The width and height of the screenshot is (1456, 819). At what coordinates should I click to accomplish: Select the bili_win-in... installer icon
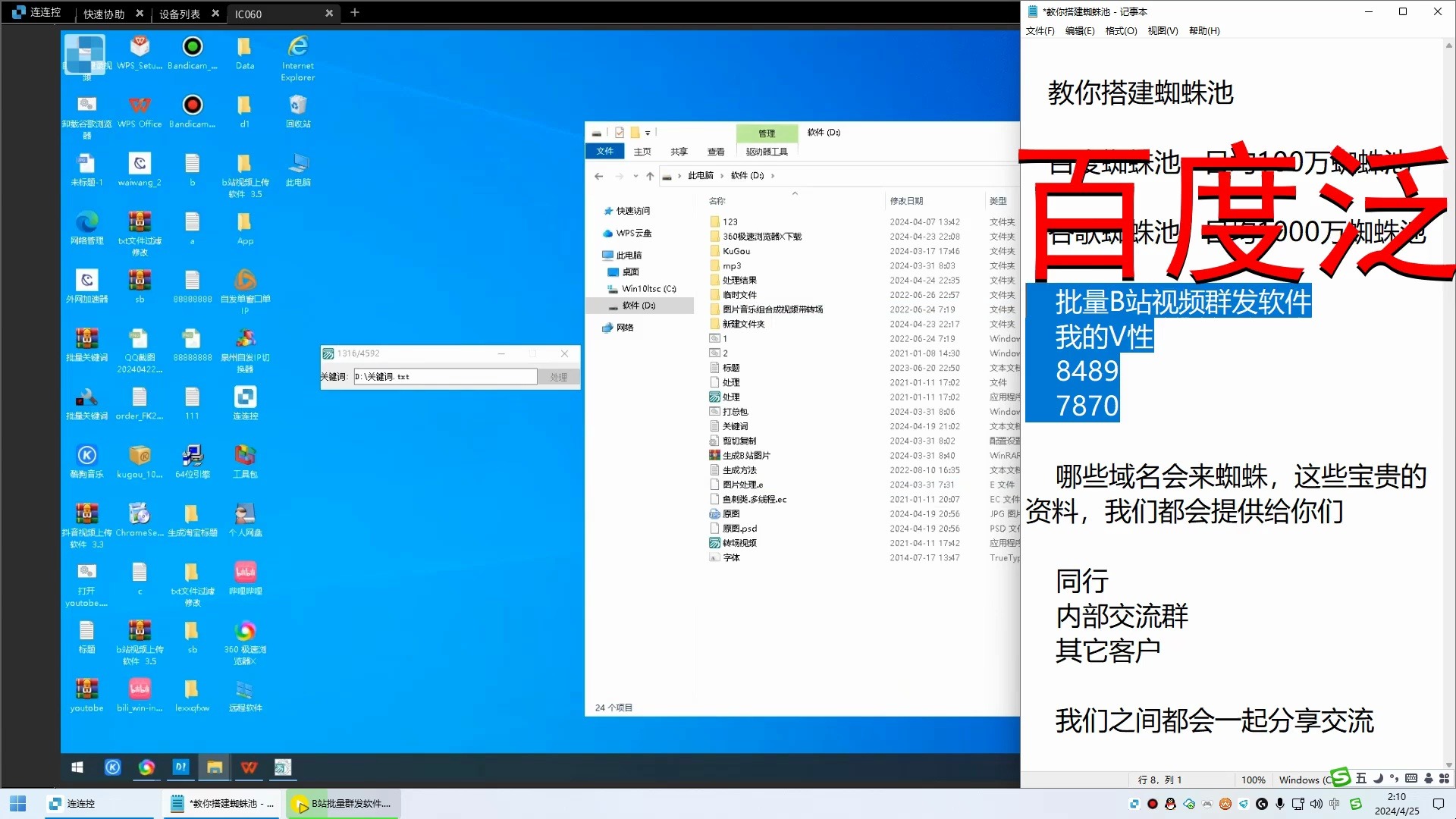coord(140,695)
